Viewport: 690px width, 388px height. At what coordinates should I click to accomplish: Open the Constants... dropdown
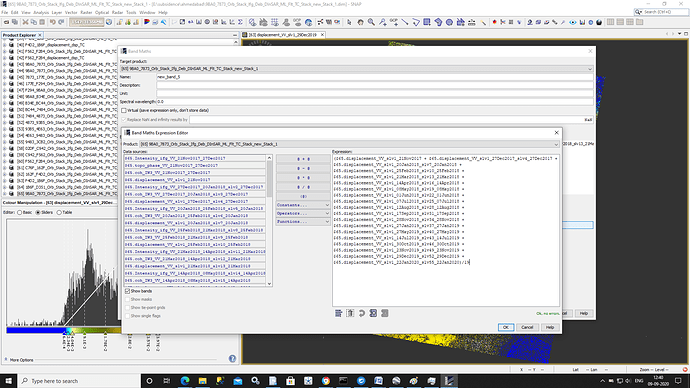[303, 205]
